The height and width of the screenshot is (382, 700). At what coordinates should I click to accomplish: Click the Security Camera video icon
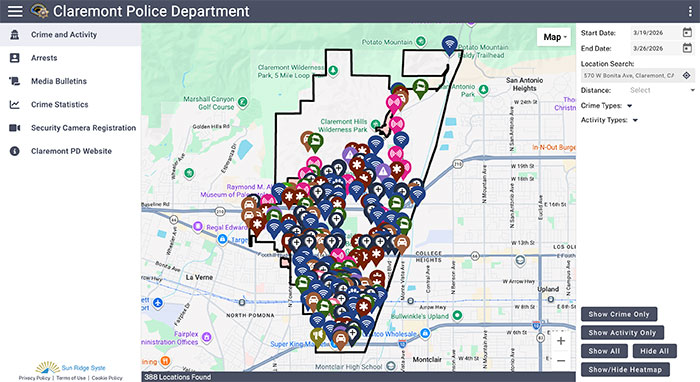(15, 128)
